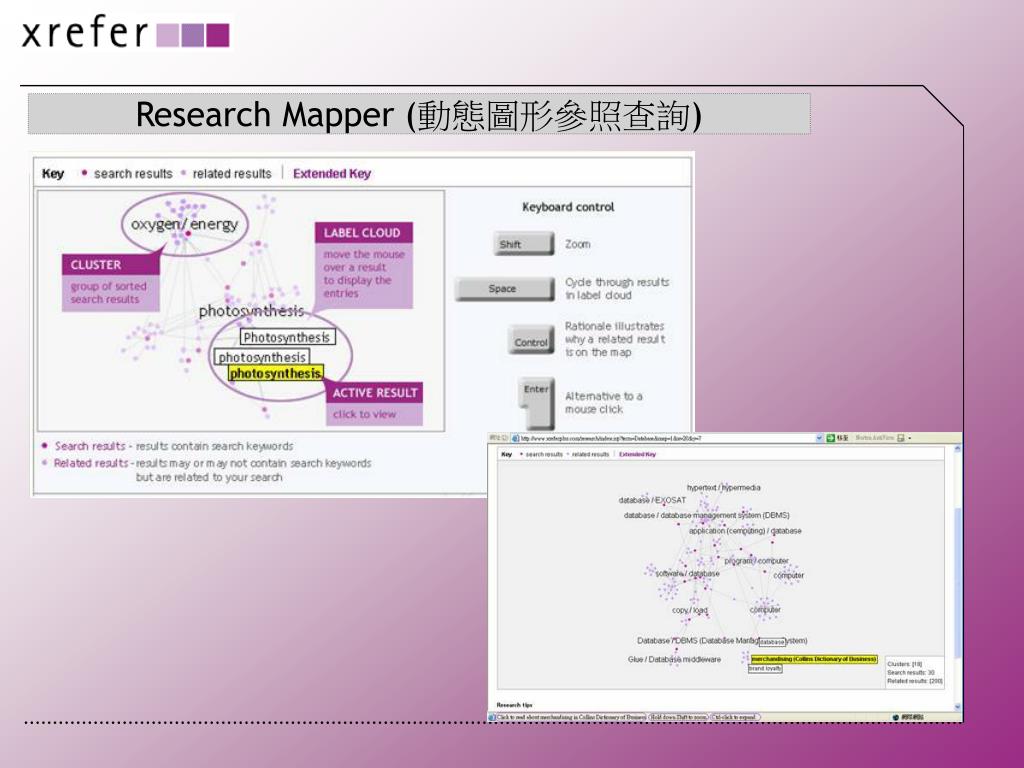Click the Shift key button
Viewport: 1024px width, 768px height.
click(x=523, y=244)
